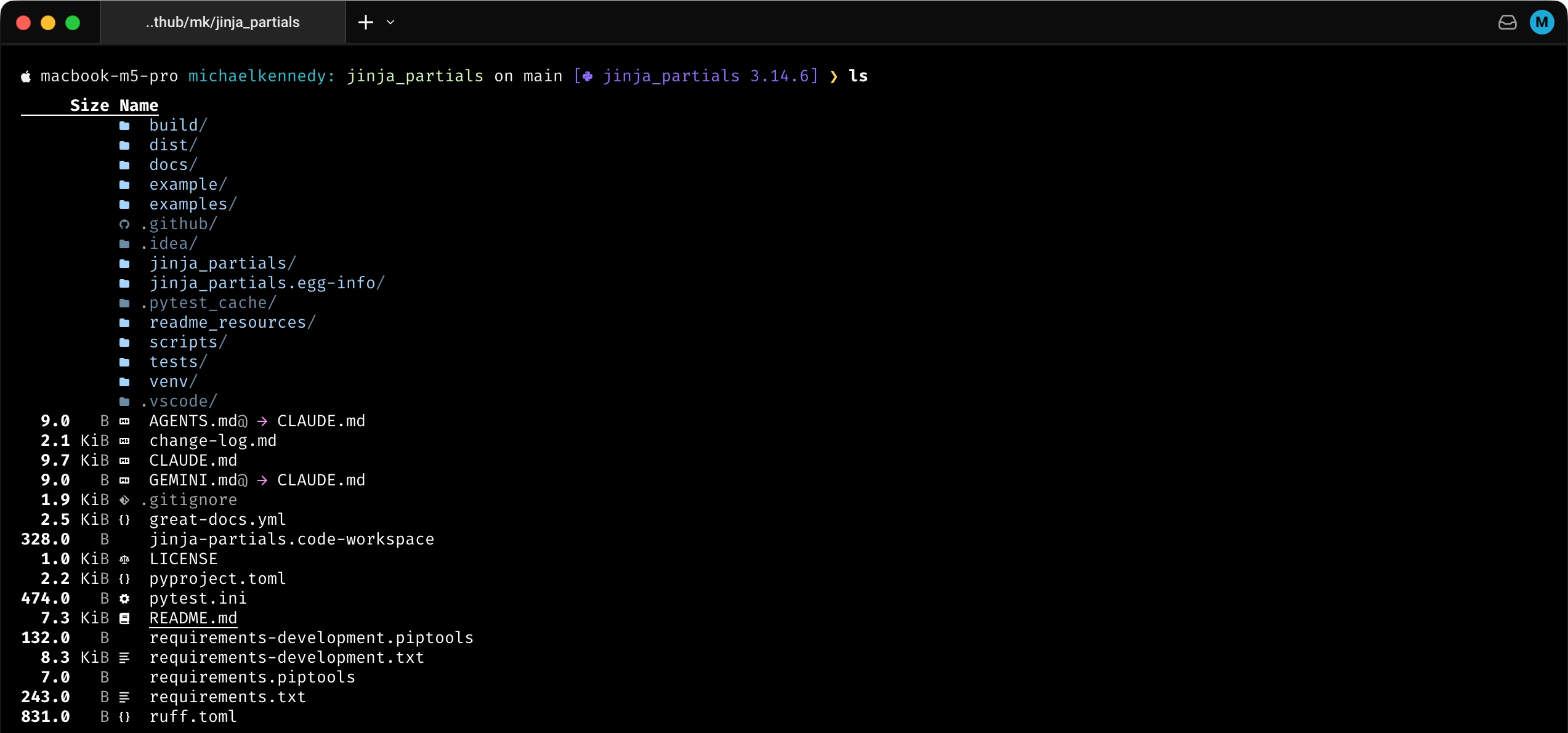Click the build/ directory name
1568x733 pixels.
click(x=179, y=125)
